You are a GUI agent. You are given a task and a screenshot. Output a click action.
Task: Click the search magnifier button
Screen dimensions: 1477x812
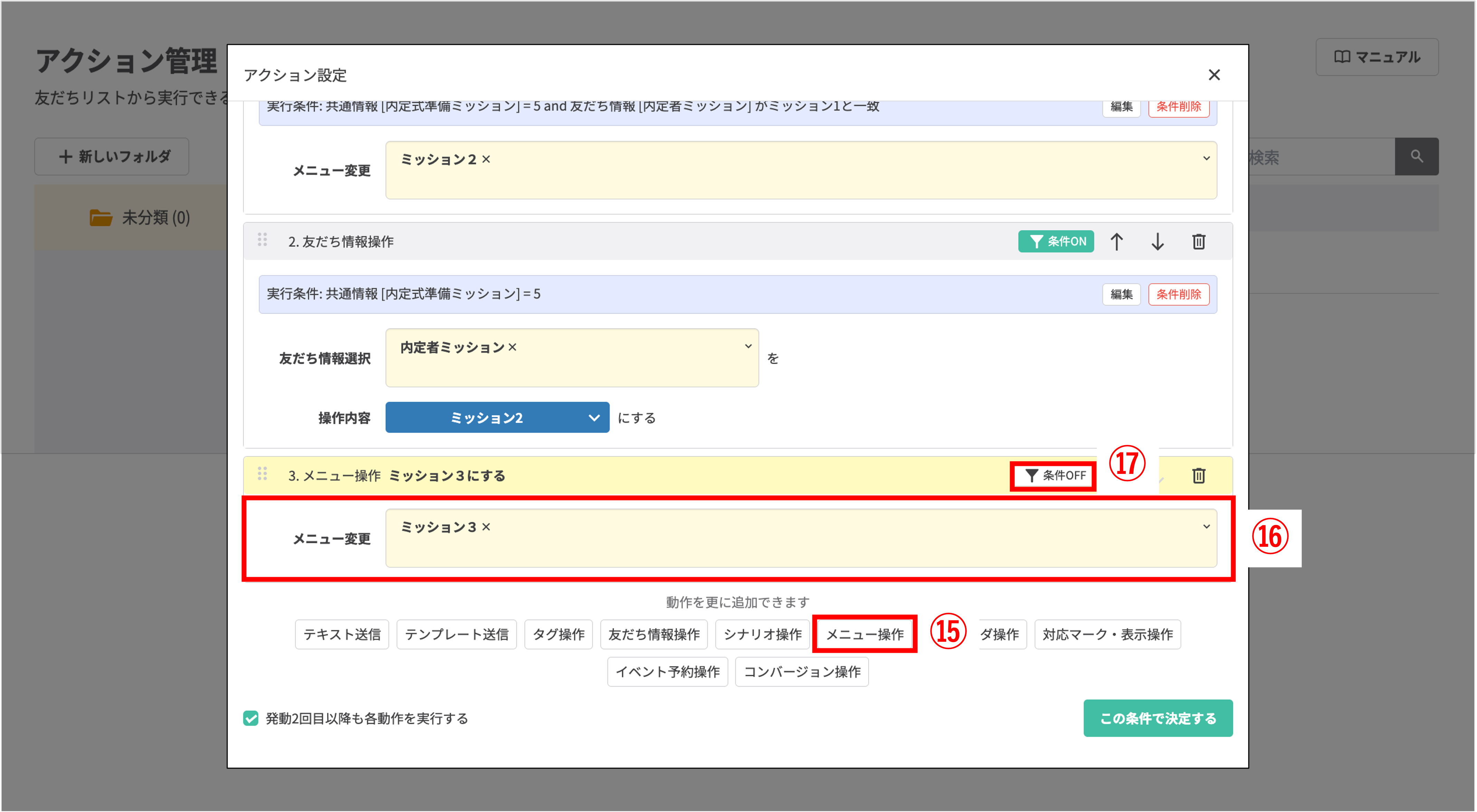point(1416,156)
